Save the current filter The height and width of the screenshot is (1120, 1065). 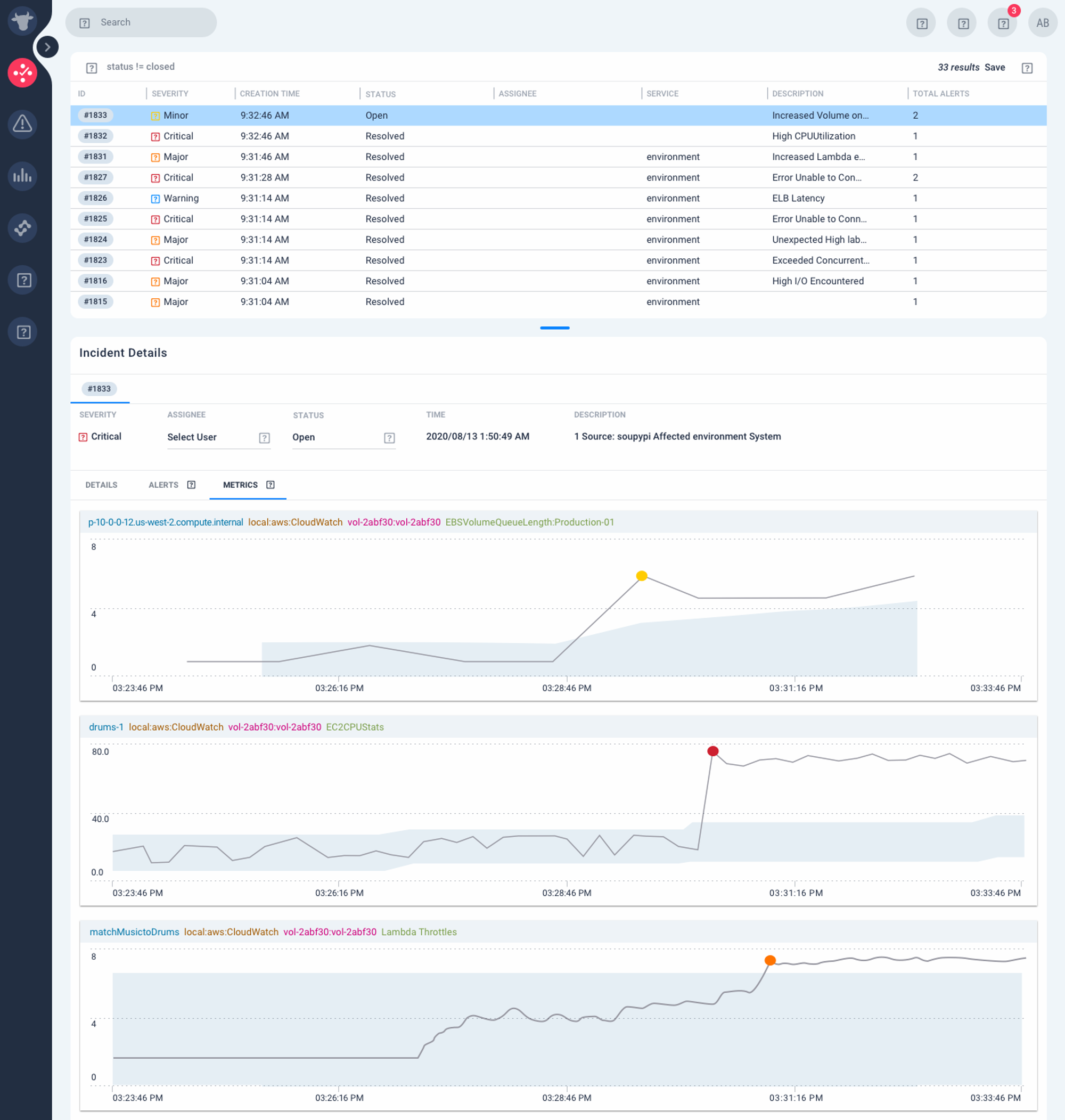[995, 68]
